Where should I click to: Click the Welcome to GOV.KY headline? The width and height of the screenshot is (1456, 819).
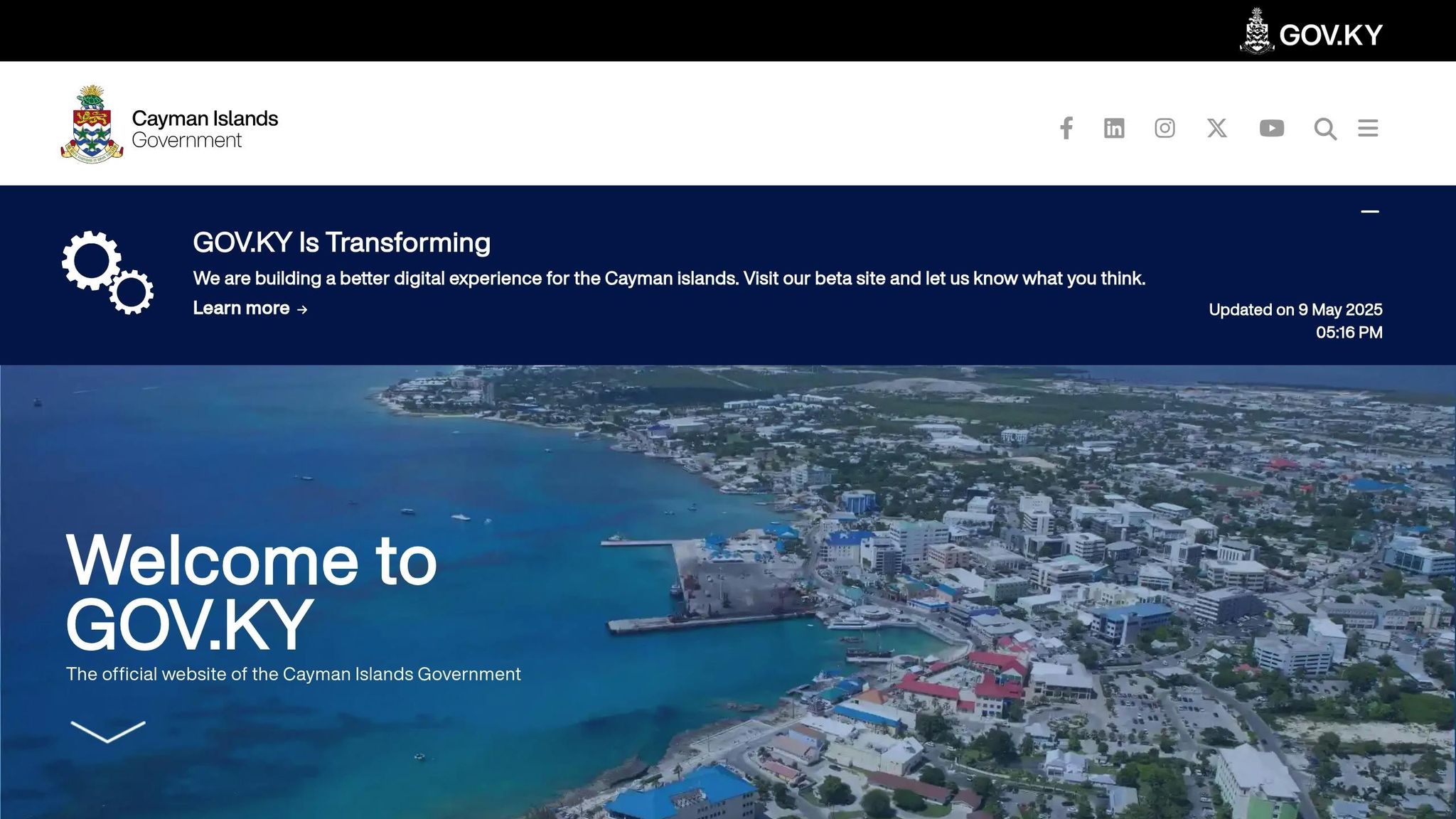click(x=251, y=591)
